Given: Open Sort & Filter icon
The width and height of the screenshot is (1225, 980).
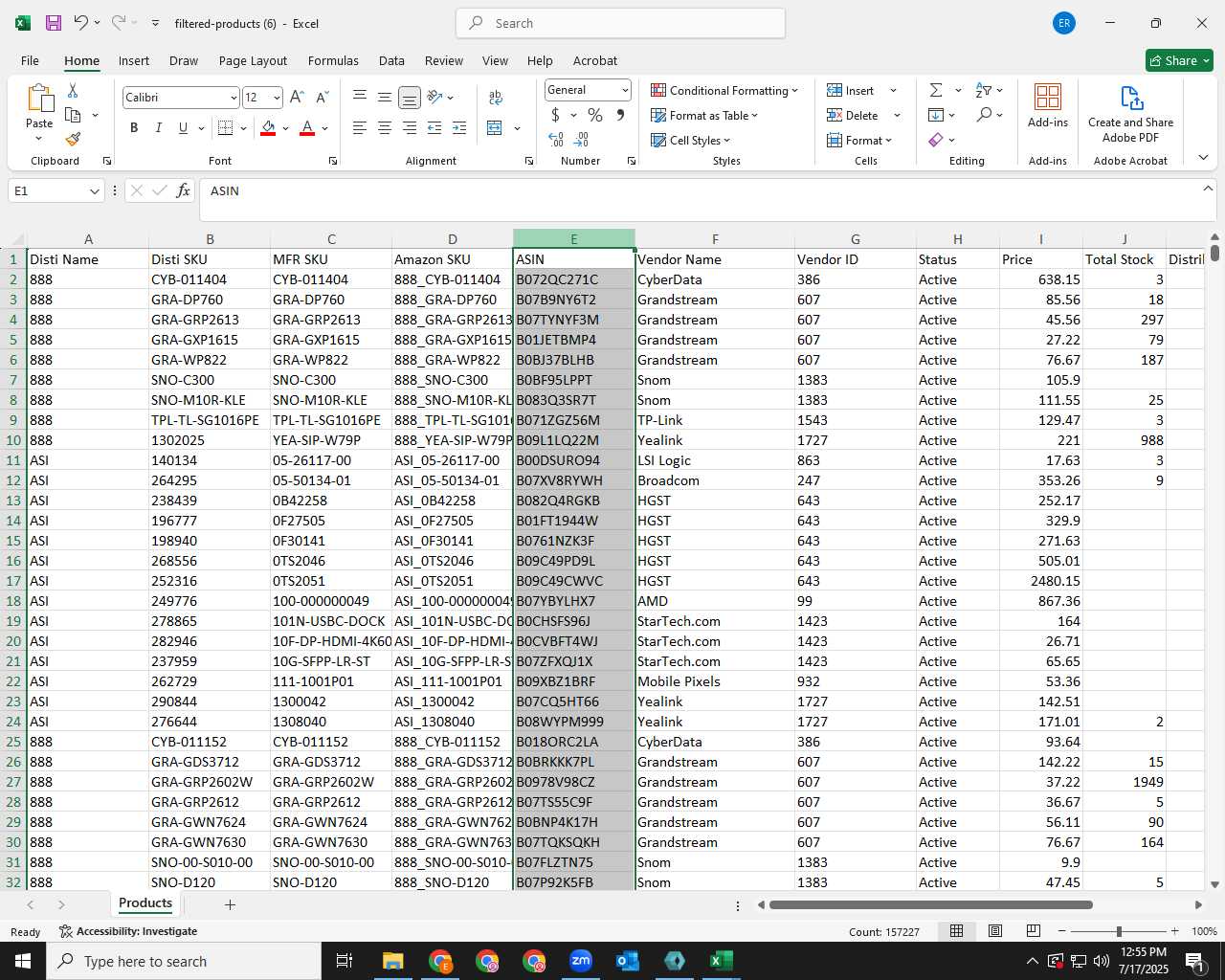Looking at the screenshot, I should tap(984, 90).
